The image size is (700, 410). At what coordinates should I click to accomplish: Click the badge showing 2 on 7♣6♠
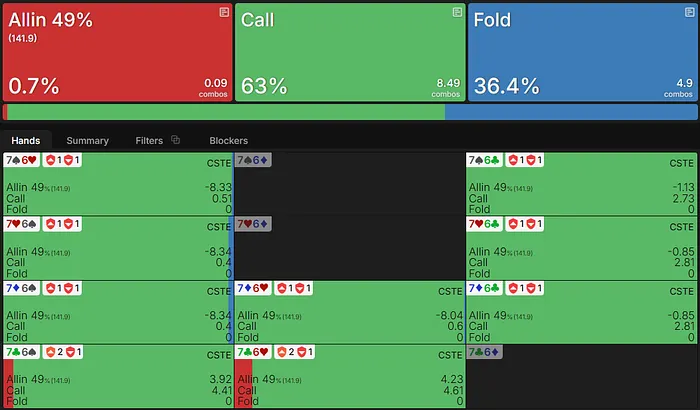(x=50, y=352)
